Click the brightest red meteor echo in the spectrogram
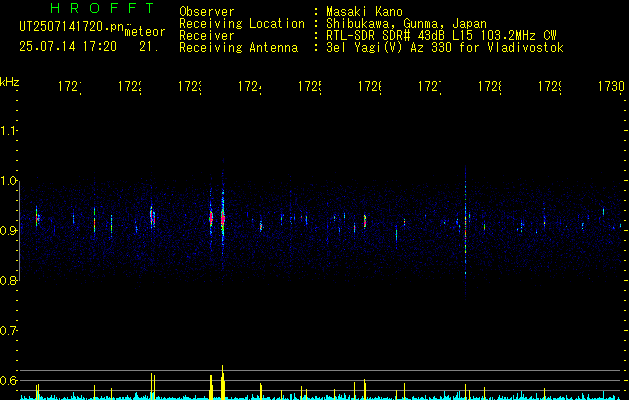This screenshot has height=400, width=629. (x=223, y=219)
